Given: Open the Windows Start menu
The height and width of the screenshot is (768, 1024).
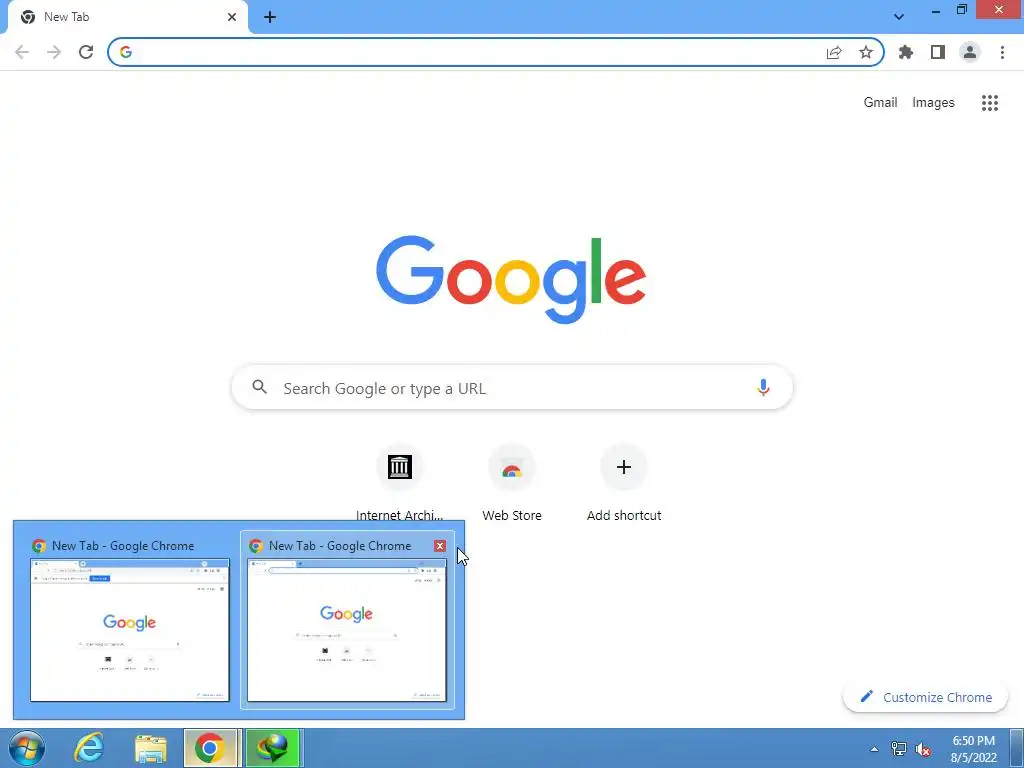Looking at the screenshot, I should 27,749.
